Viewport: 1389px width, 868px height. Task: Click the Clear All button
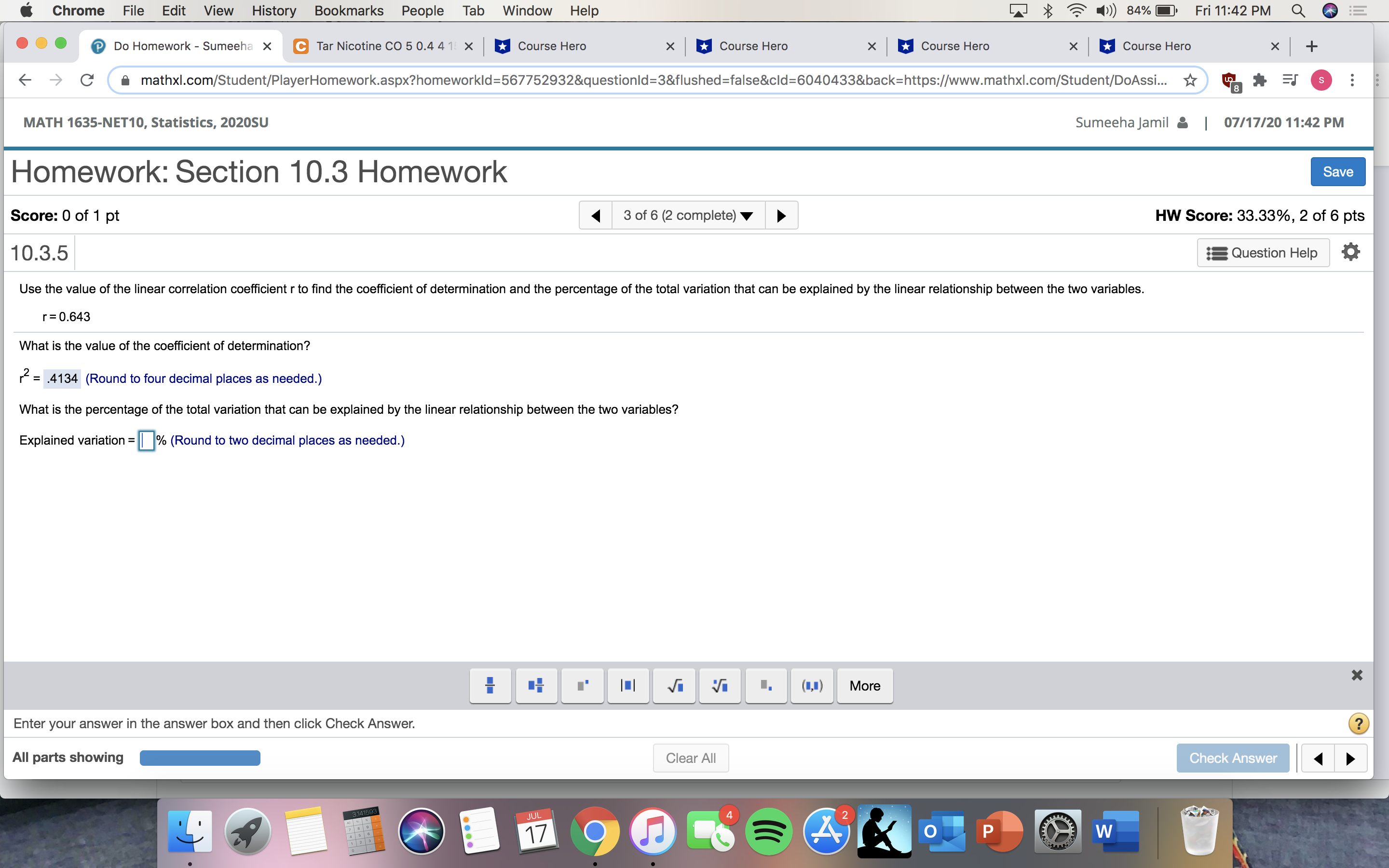pyautogui.click(x=691, y=758)
